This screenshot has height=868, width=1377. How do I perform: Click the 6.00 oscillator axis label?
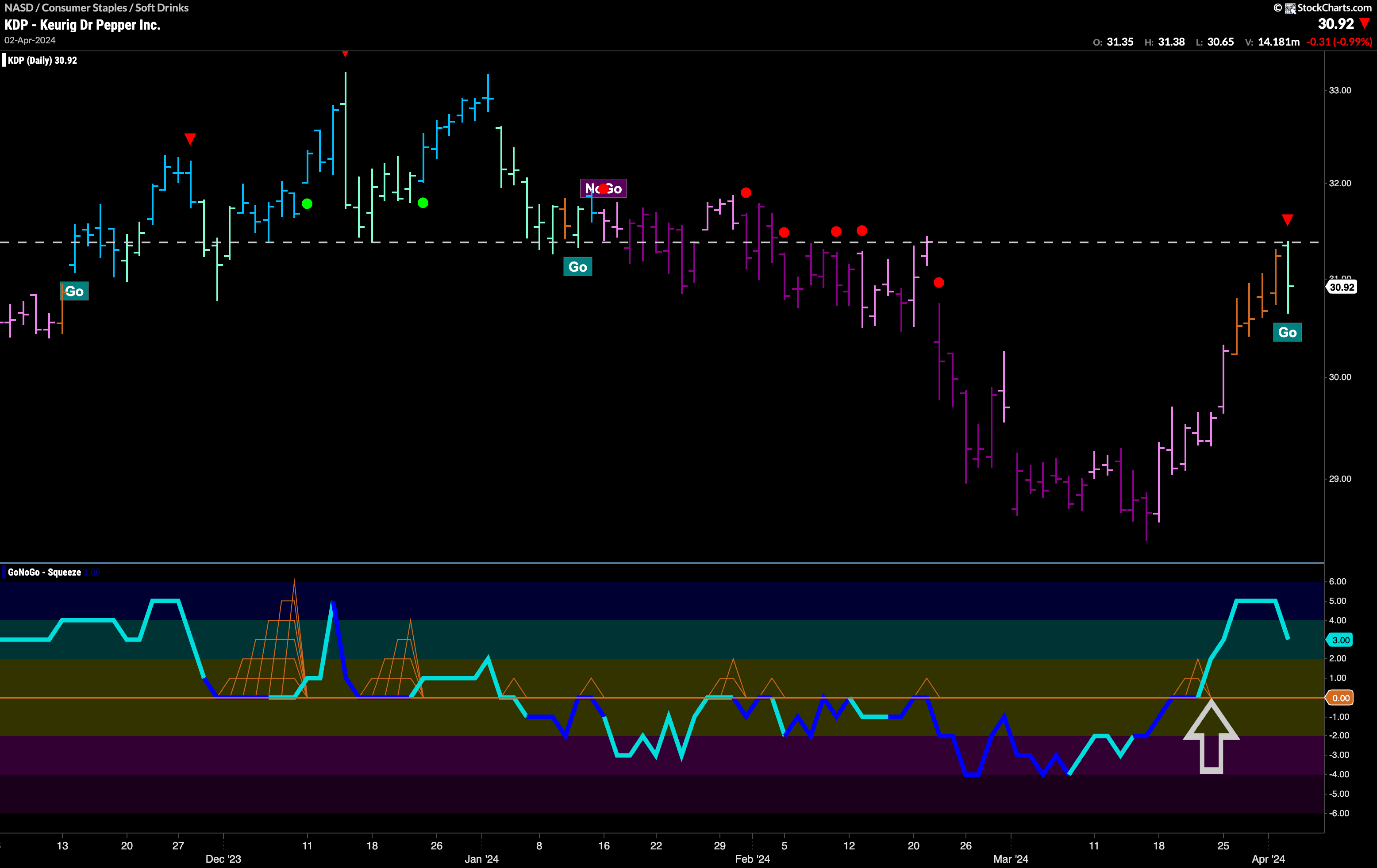click(1338, 581)
